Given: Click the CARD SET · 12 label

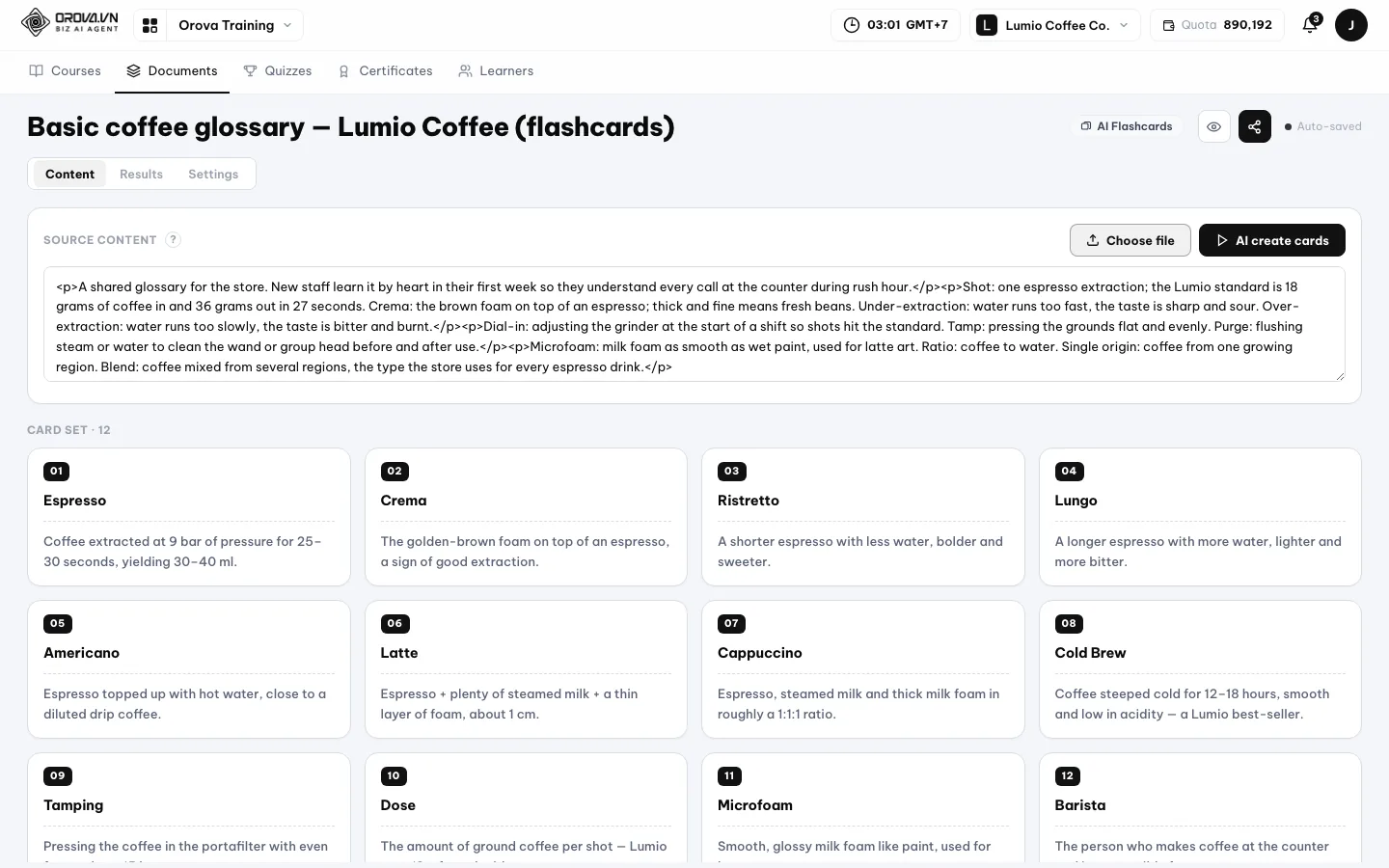Looking at the screenshot, I should (68, 430).
